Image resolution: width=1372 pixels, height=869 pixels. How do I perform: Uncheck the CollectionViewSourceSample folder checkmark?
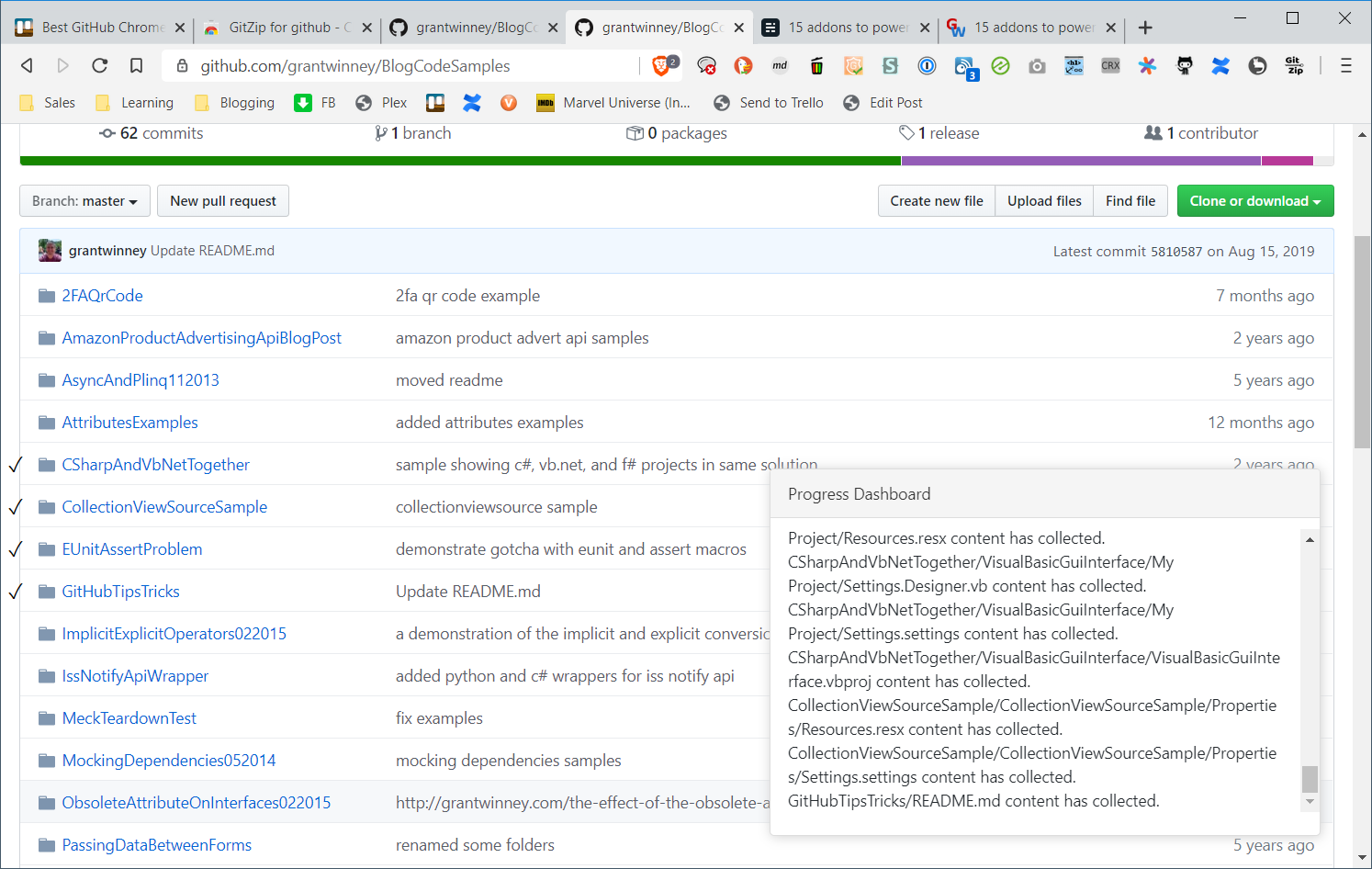15,507
